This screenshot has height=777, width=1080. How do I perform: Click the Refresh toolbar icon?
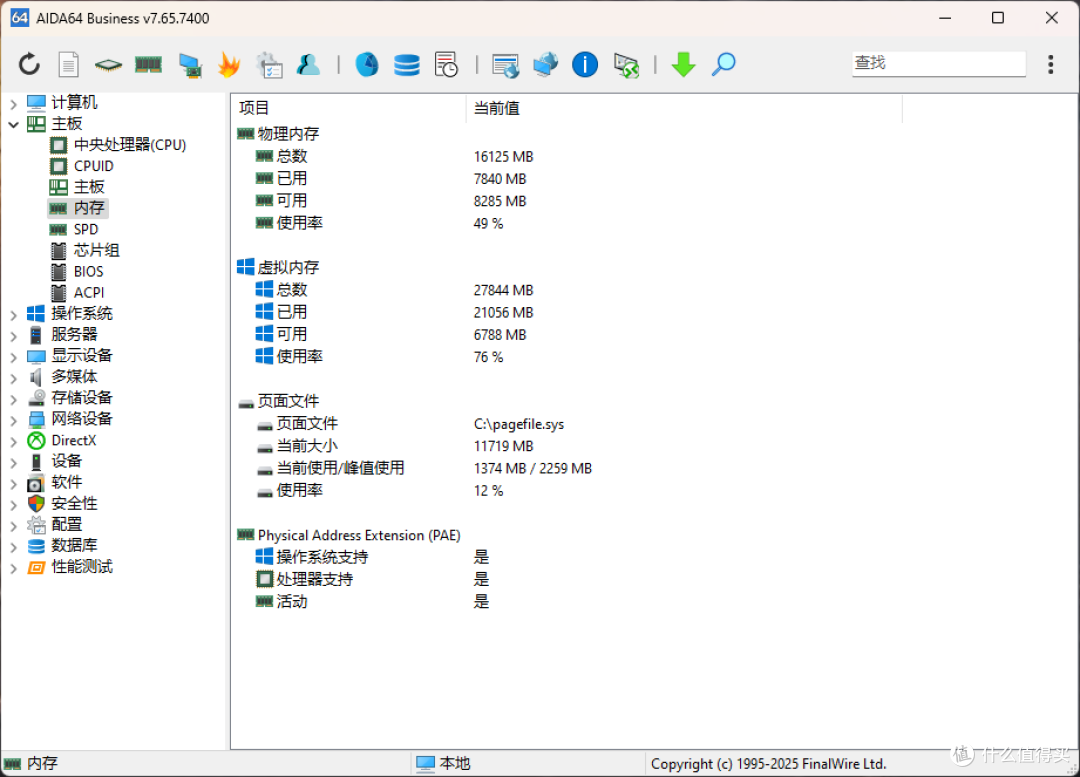(x=29, y=64)
